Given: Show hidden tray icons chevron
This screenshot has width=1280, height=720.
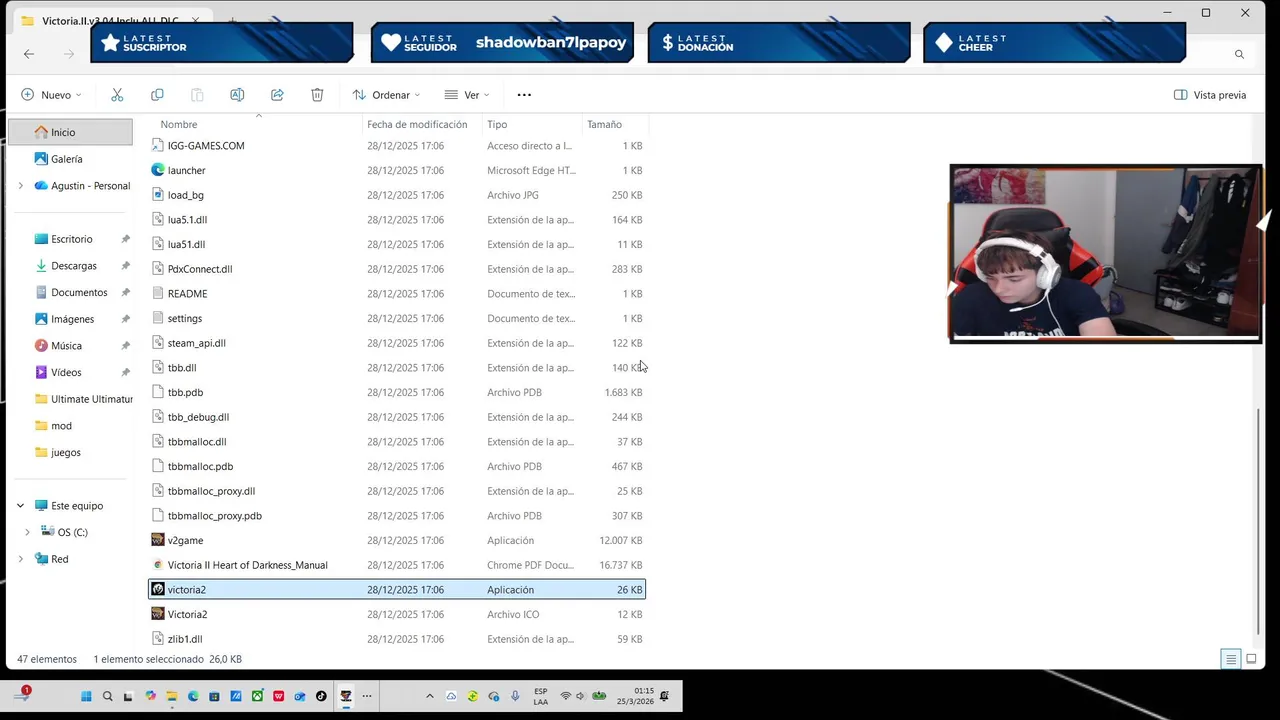Looking at the screenshot, I should (430, 696).
